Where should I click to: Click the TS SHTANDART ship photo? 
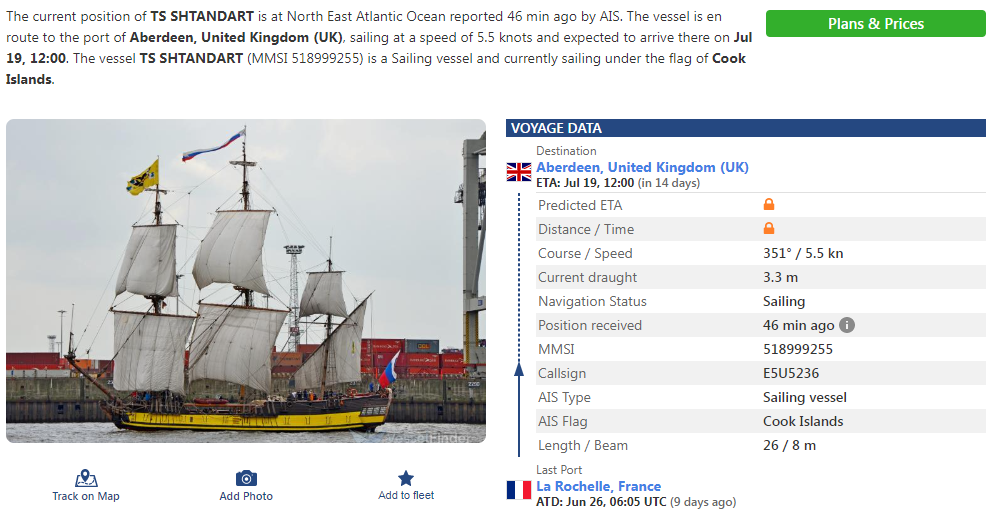pos(246,281)
